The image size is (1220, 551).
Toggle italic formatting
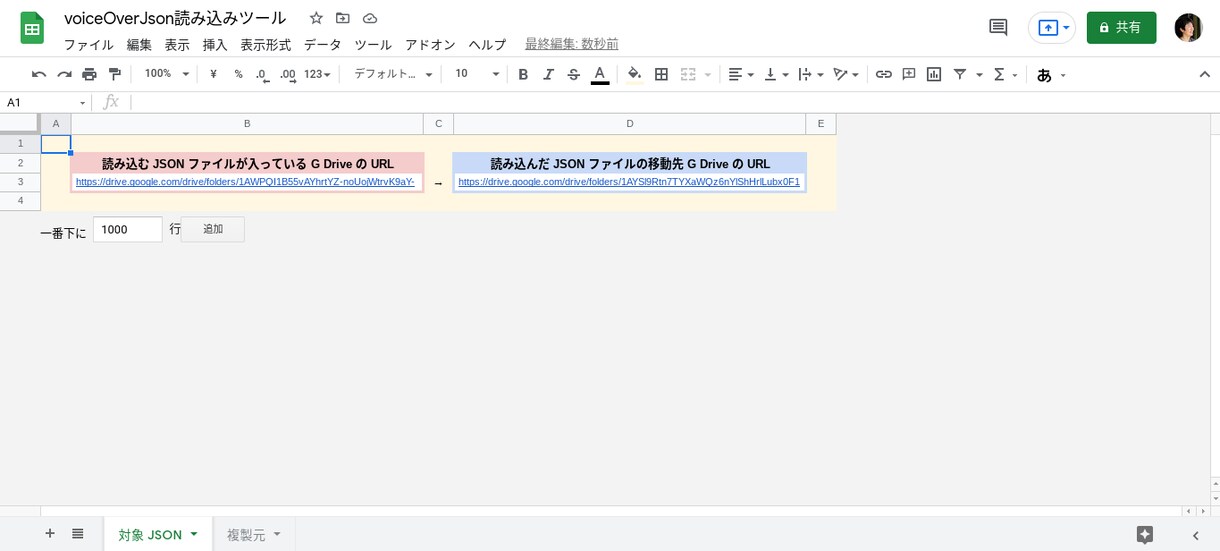tap(548, 74)
